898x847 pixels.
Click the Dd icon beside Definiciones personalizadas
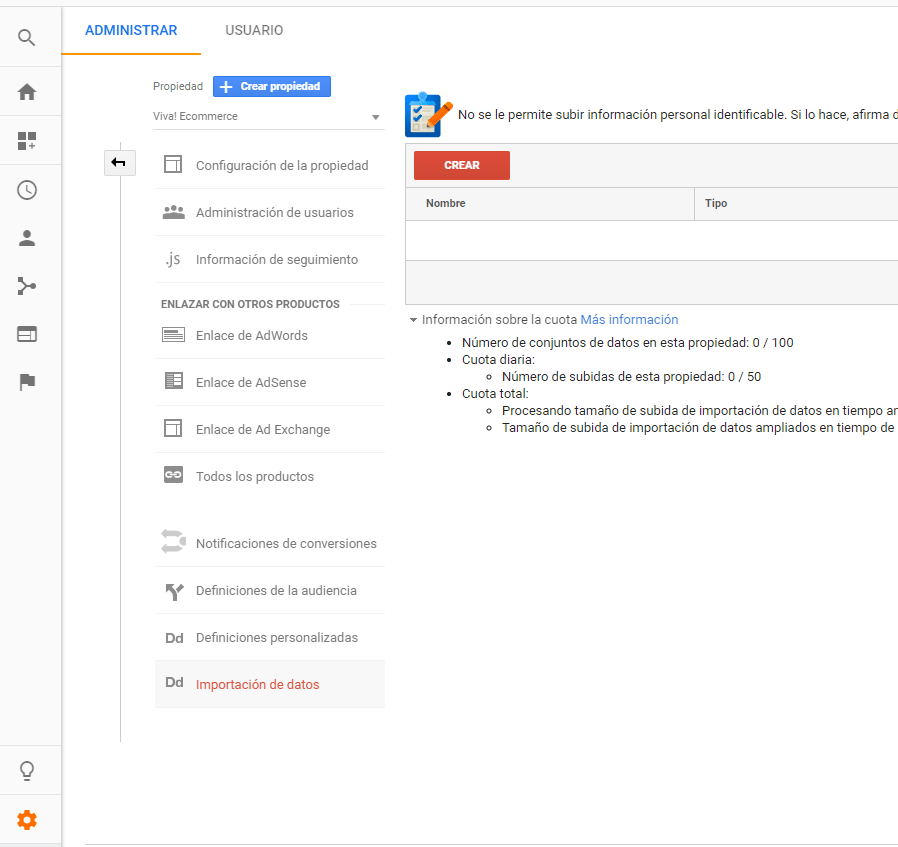[x=174, y=639]
